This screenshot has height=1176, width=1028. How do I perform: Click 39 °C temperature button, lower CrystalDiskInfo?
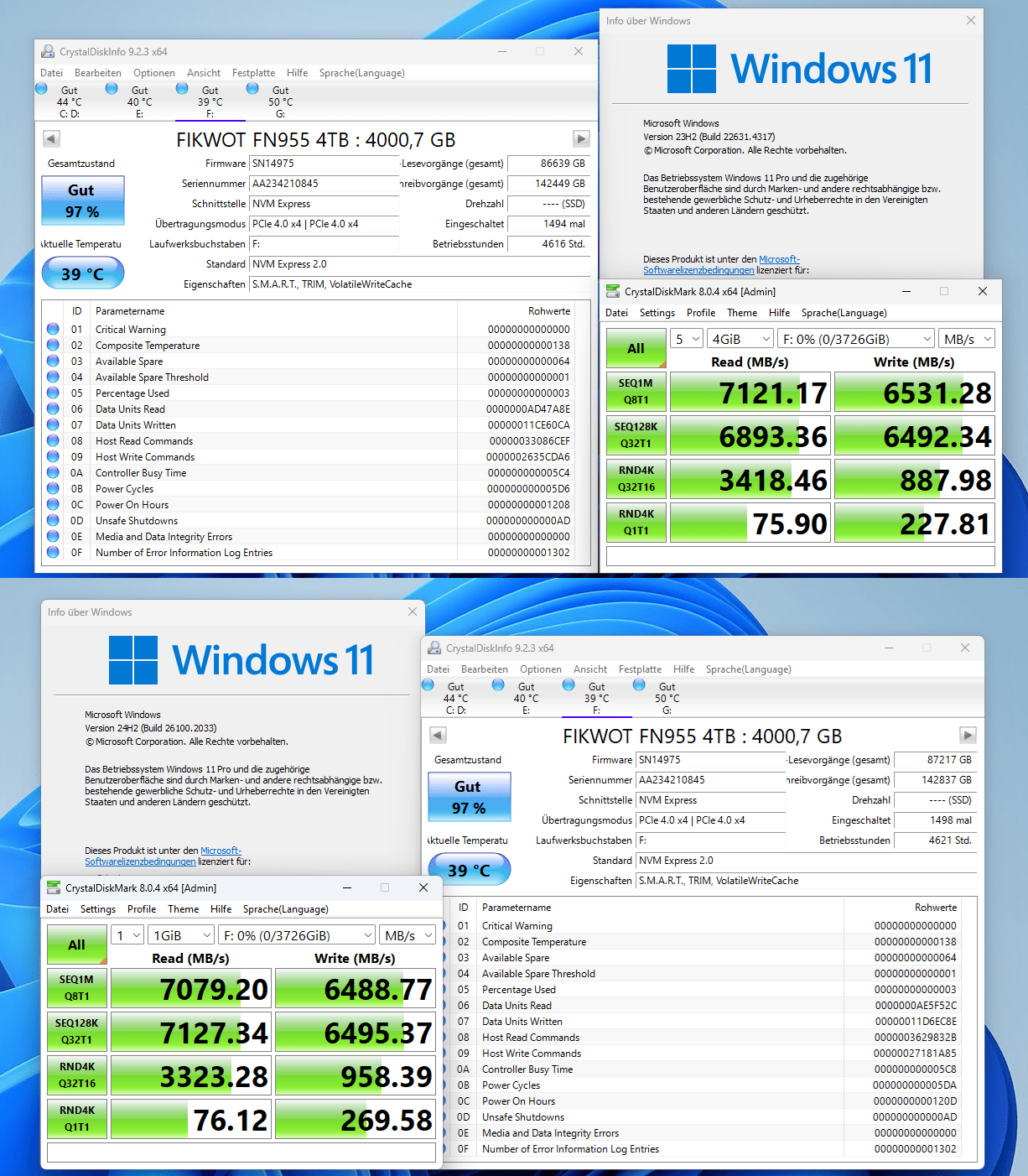(470, 870)
